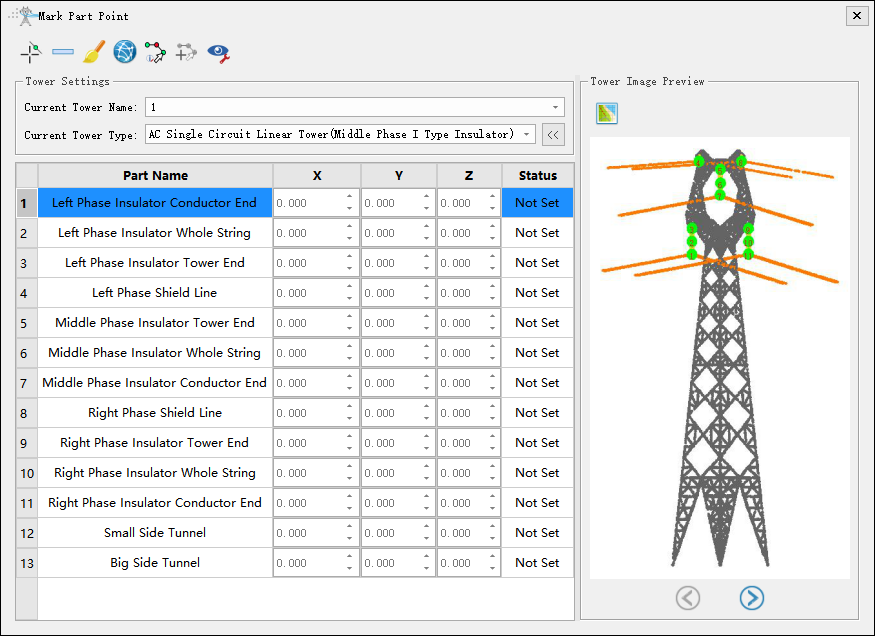Click the eye with wrench settings icon

218,53
